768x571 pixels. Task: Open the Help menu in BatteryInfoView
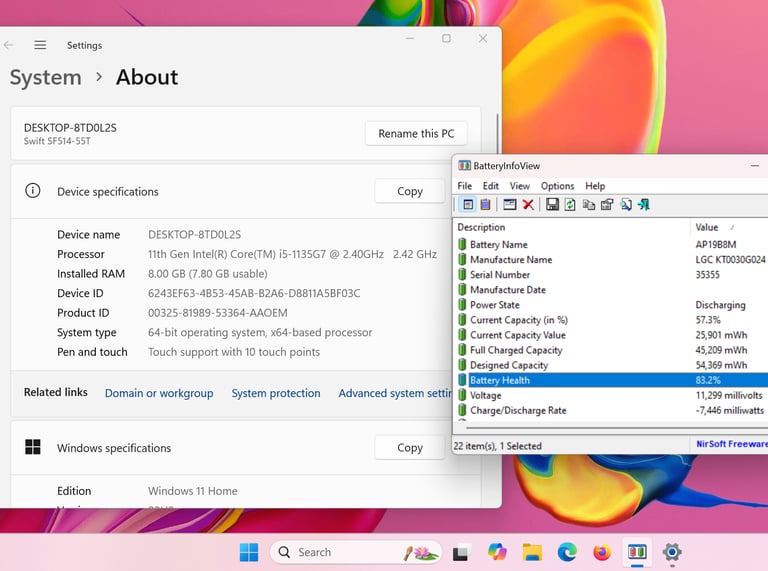tap(595, 186)
